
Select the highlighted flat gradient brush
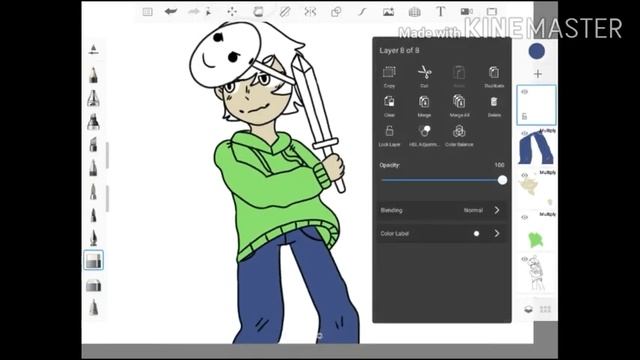tap(93, 260)
